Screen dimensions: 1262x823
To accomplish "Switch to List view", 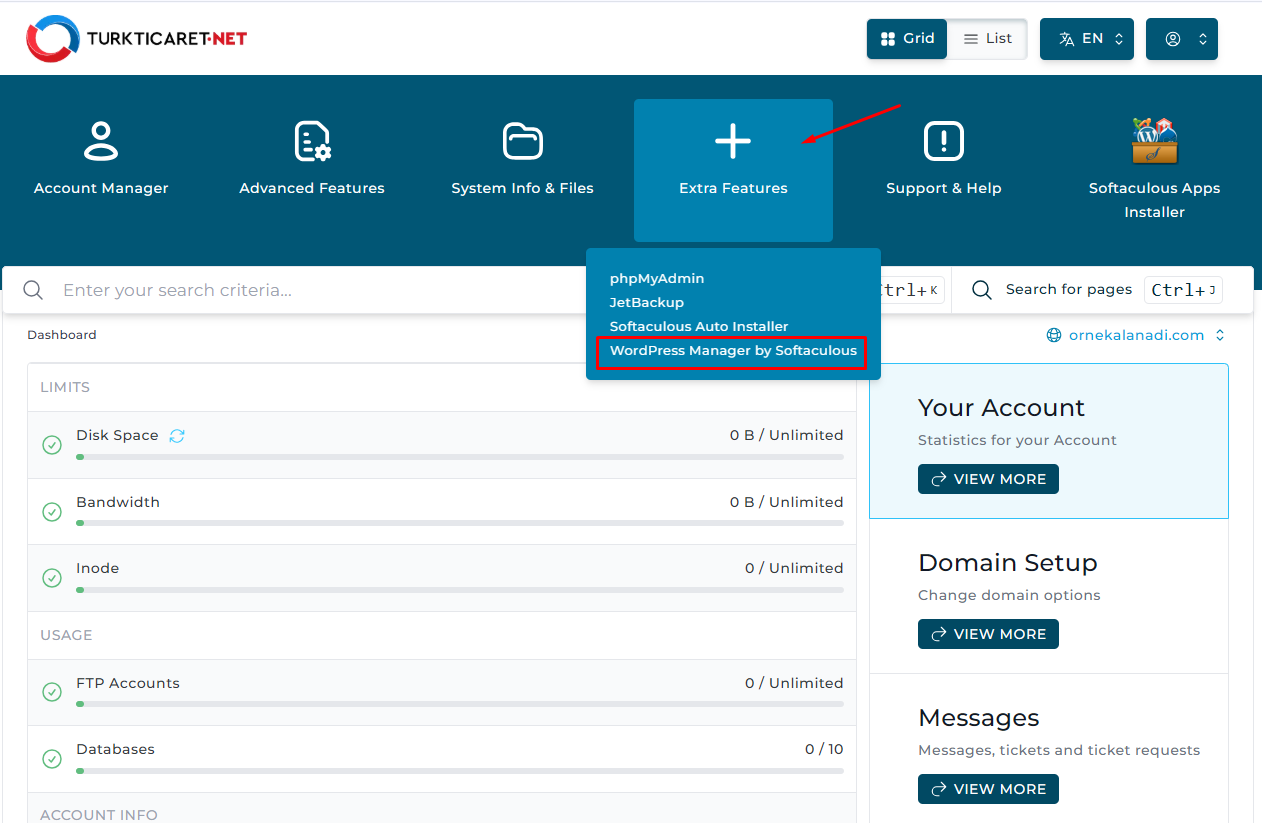I will tap(987, 39).
